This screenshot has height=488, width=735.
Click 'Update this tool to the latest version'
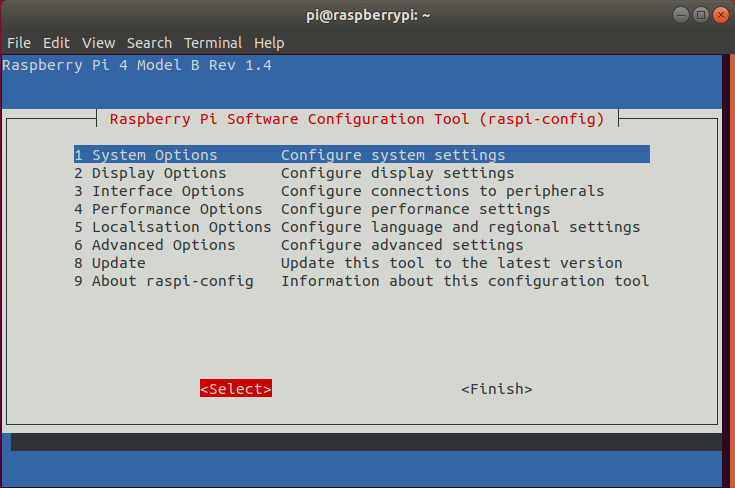click(451, 263)
